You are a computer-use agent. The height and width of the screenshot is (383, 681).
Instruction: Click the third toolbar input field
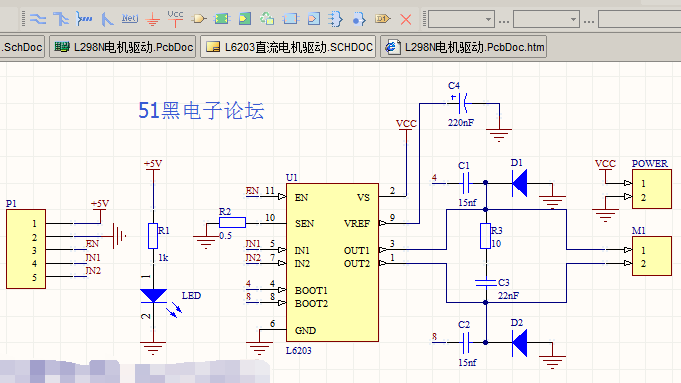coord(639,20)
